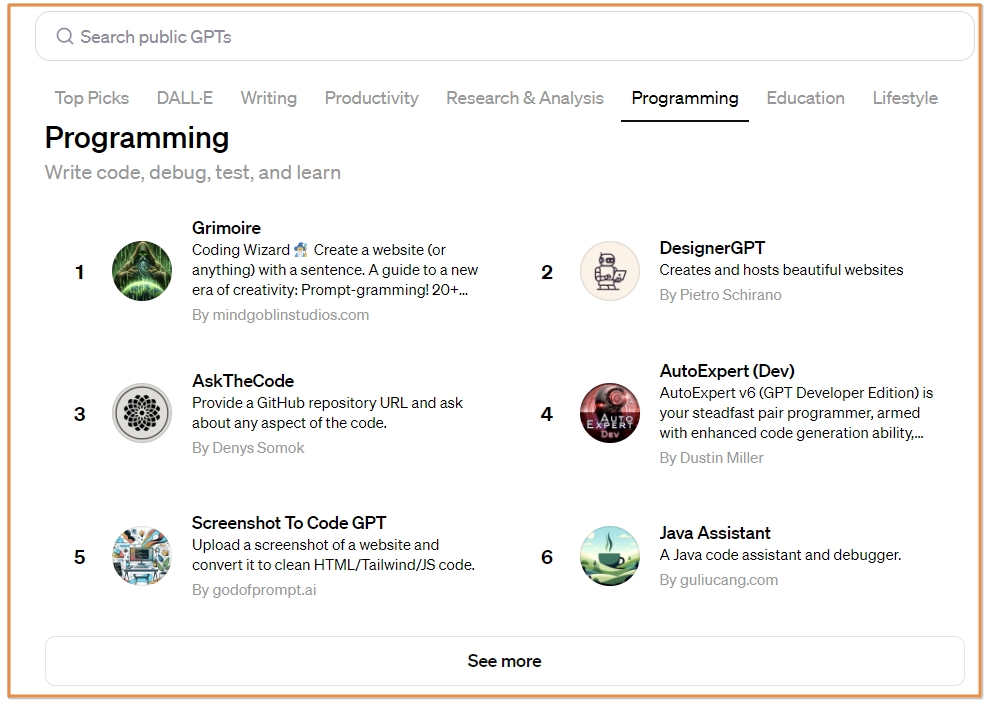Open the Java Assistant title link
Screen dimensions: 998x702
(x=715, y=533)
